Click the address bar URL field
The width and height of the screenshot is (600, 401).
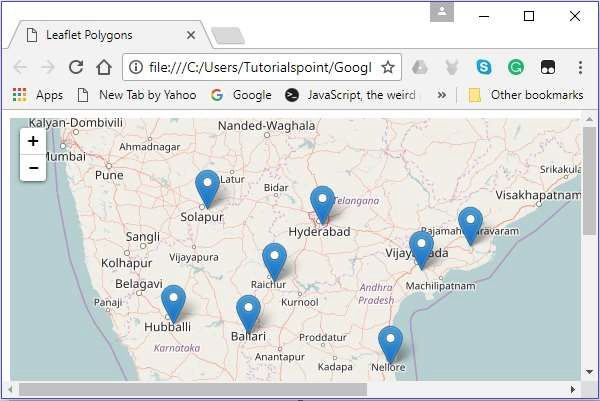[260, 67]
